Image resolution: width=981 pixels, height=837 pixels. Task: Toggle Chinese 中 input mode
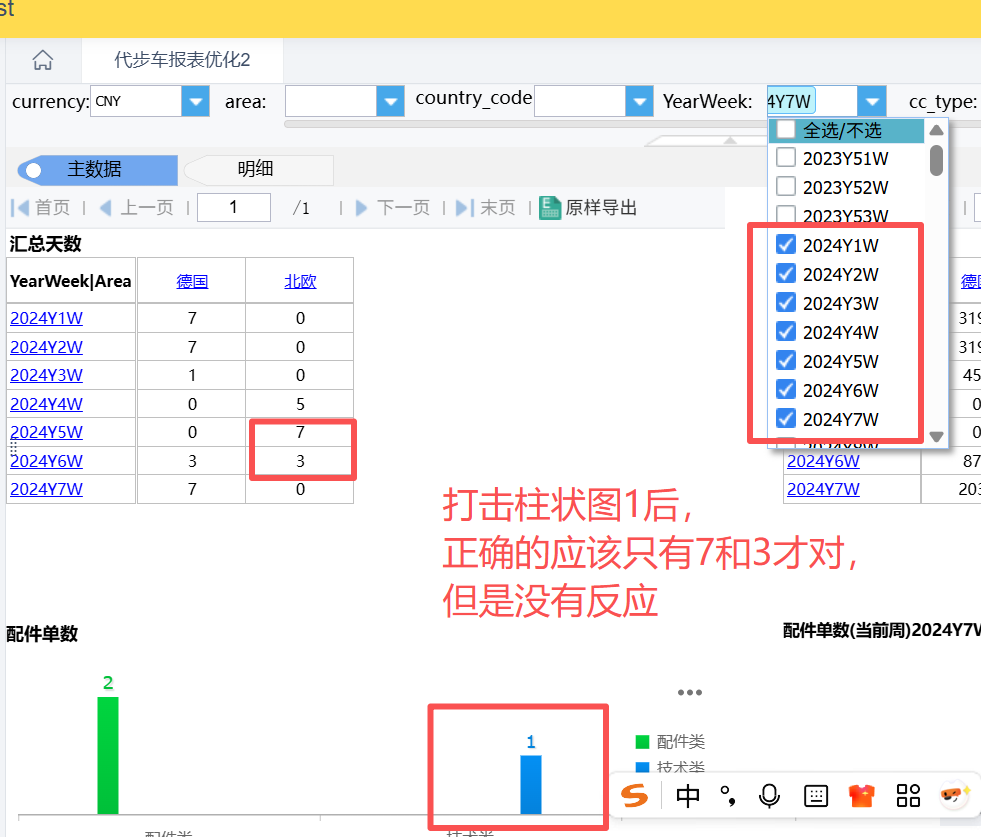688,796
